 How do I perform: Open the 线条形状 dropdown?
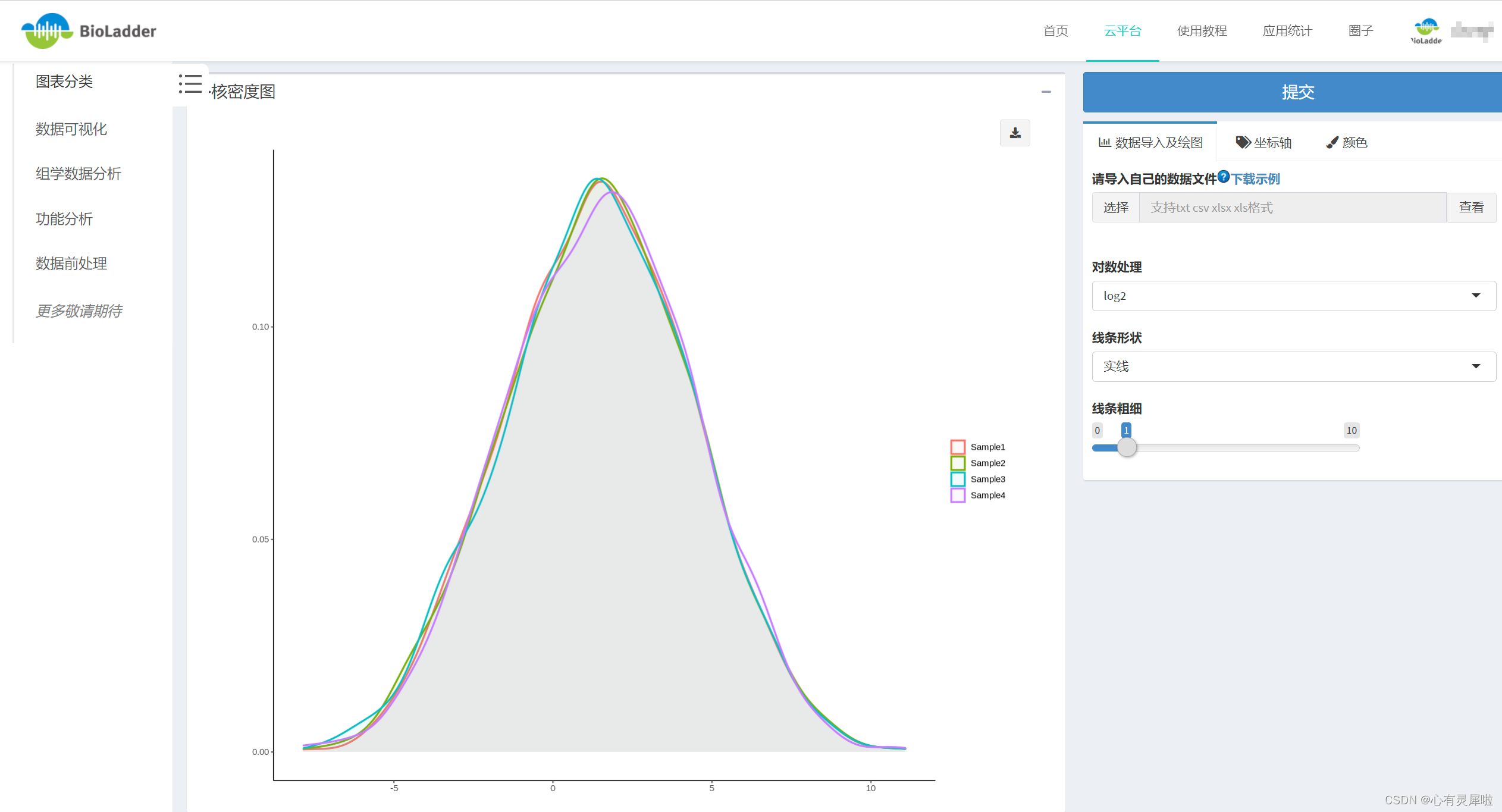(x=1293, y=366)
